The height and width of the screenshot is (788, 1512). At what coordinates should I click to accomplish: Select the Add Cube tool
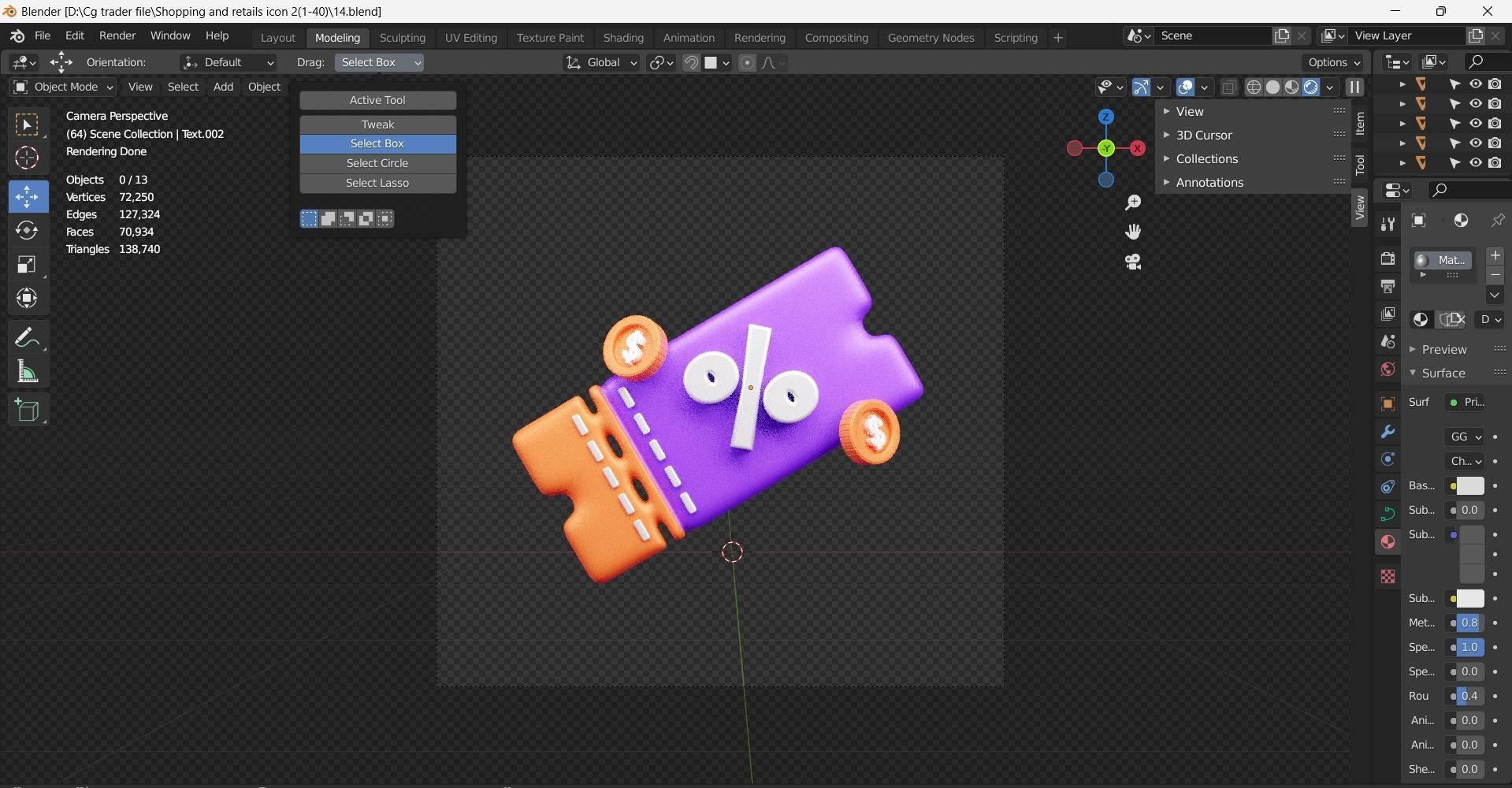(x=27, y=410)
